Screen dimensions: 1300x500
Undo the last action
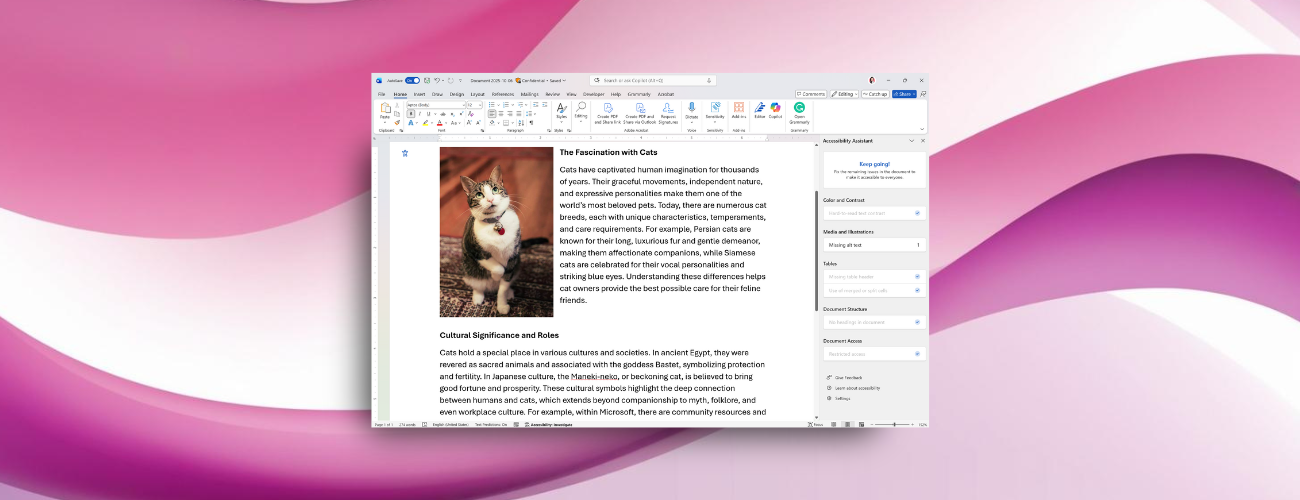(437, 80)
